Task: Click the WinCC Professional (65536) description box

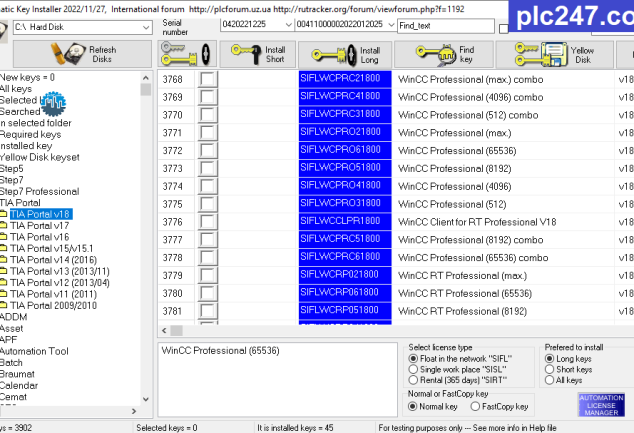Action: 278,380
